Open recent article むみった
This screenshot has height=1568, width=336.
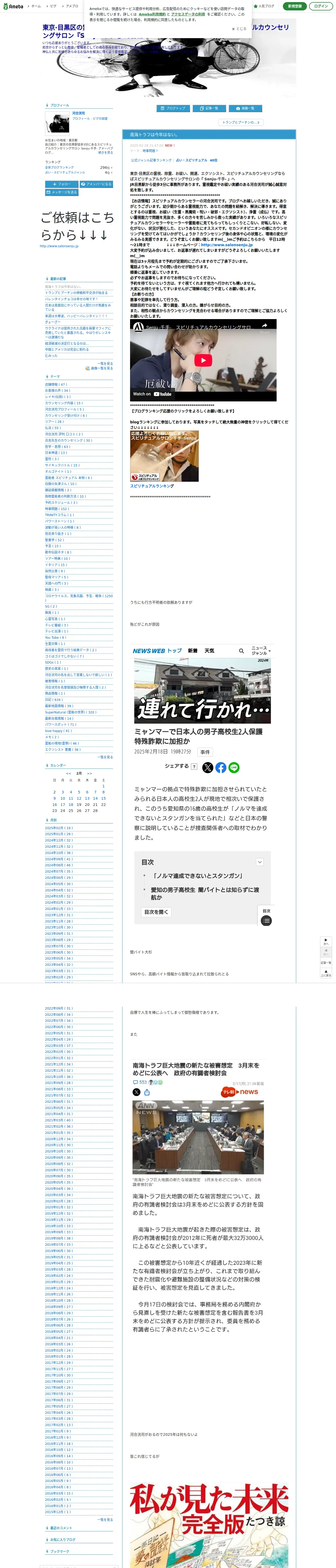tap(51, 356)
